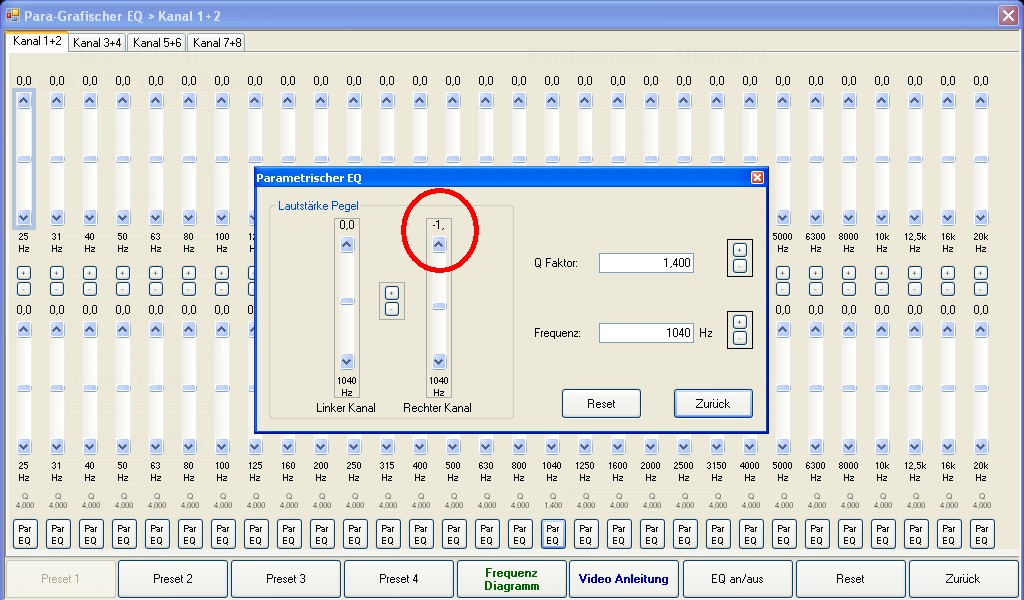1024x600 pixels.
Task: Open Kanal 5+6 tab
Action: click(x=157, y=43)
